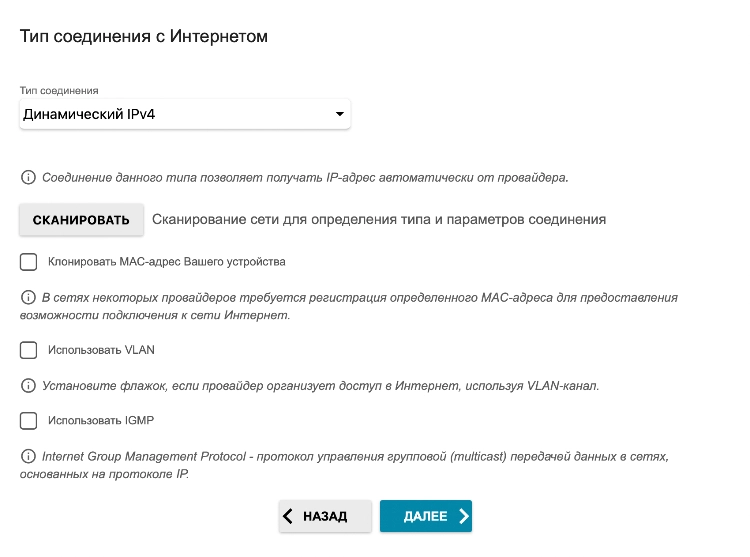Open the Динамический IPv4 connection type selector

point(185,114)
